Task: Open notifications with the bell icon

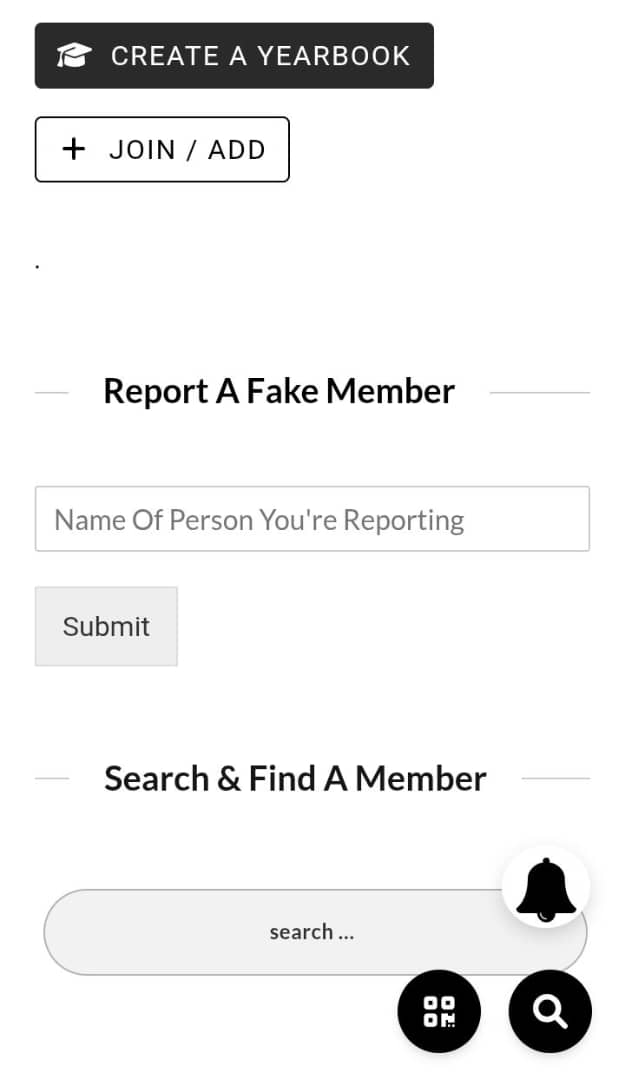Action: click(x=545, y=887)
